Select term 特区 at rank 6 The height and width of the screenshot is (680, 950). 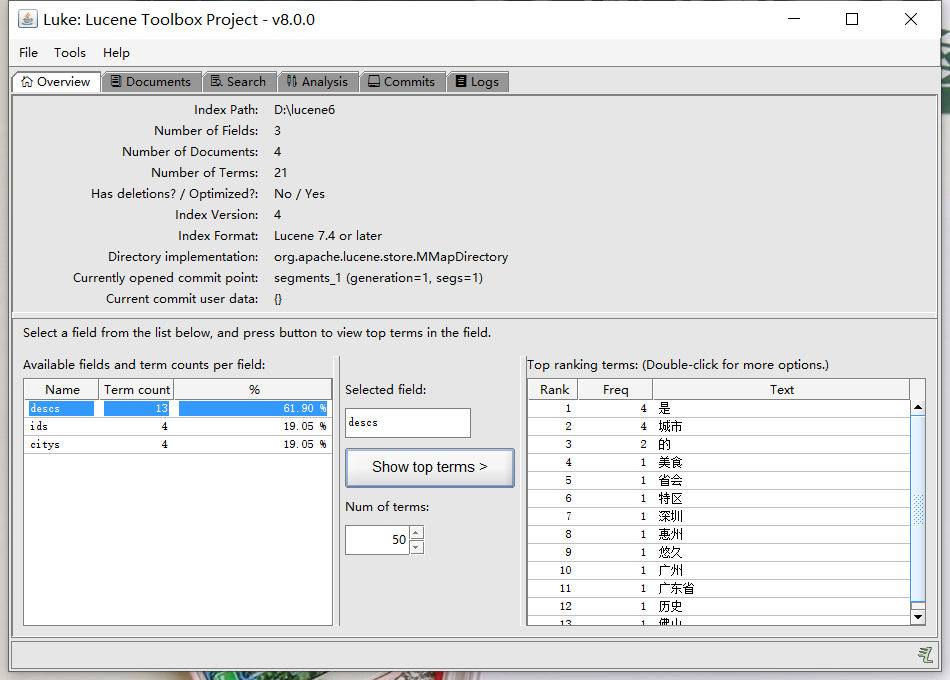(x=719, y=498)
